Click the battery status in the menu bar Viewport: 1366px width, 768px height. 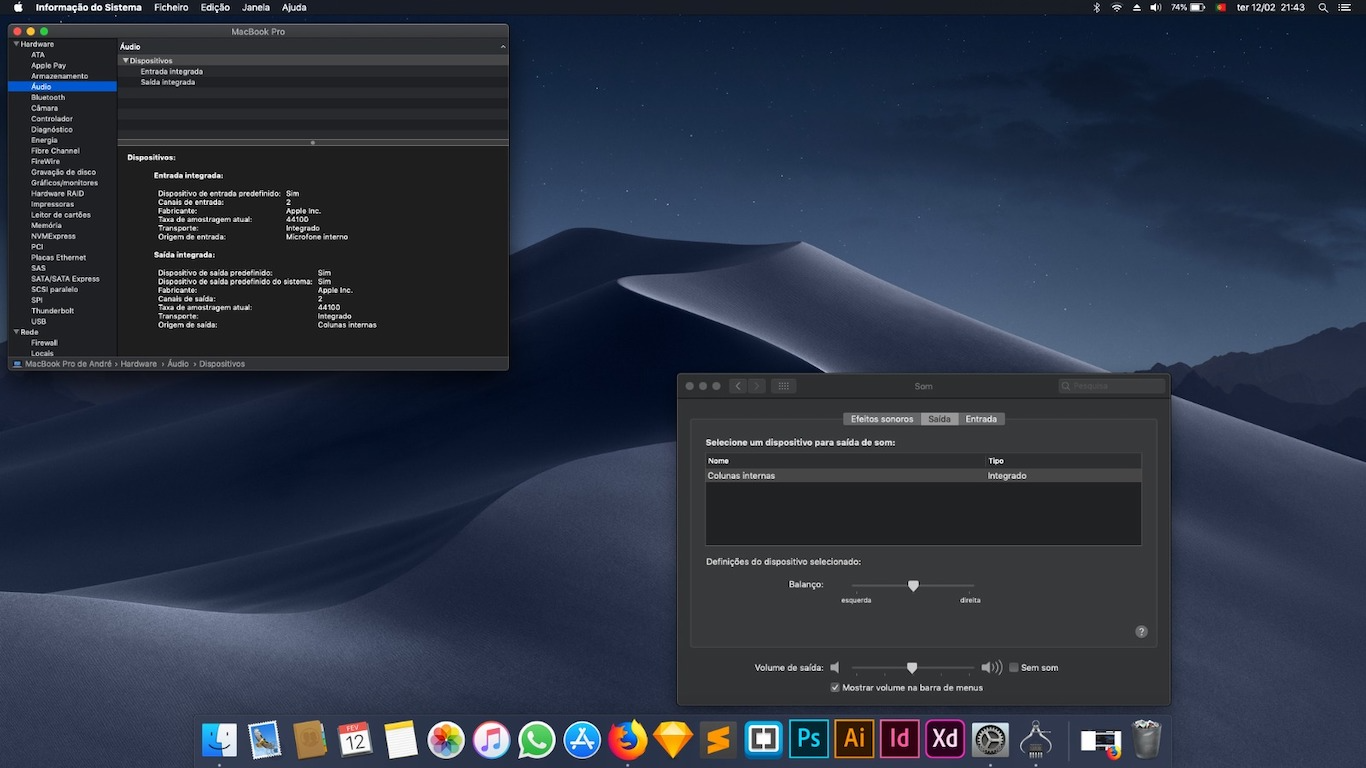click(x=1189, y=7)
